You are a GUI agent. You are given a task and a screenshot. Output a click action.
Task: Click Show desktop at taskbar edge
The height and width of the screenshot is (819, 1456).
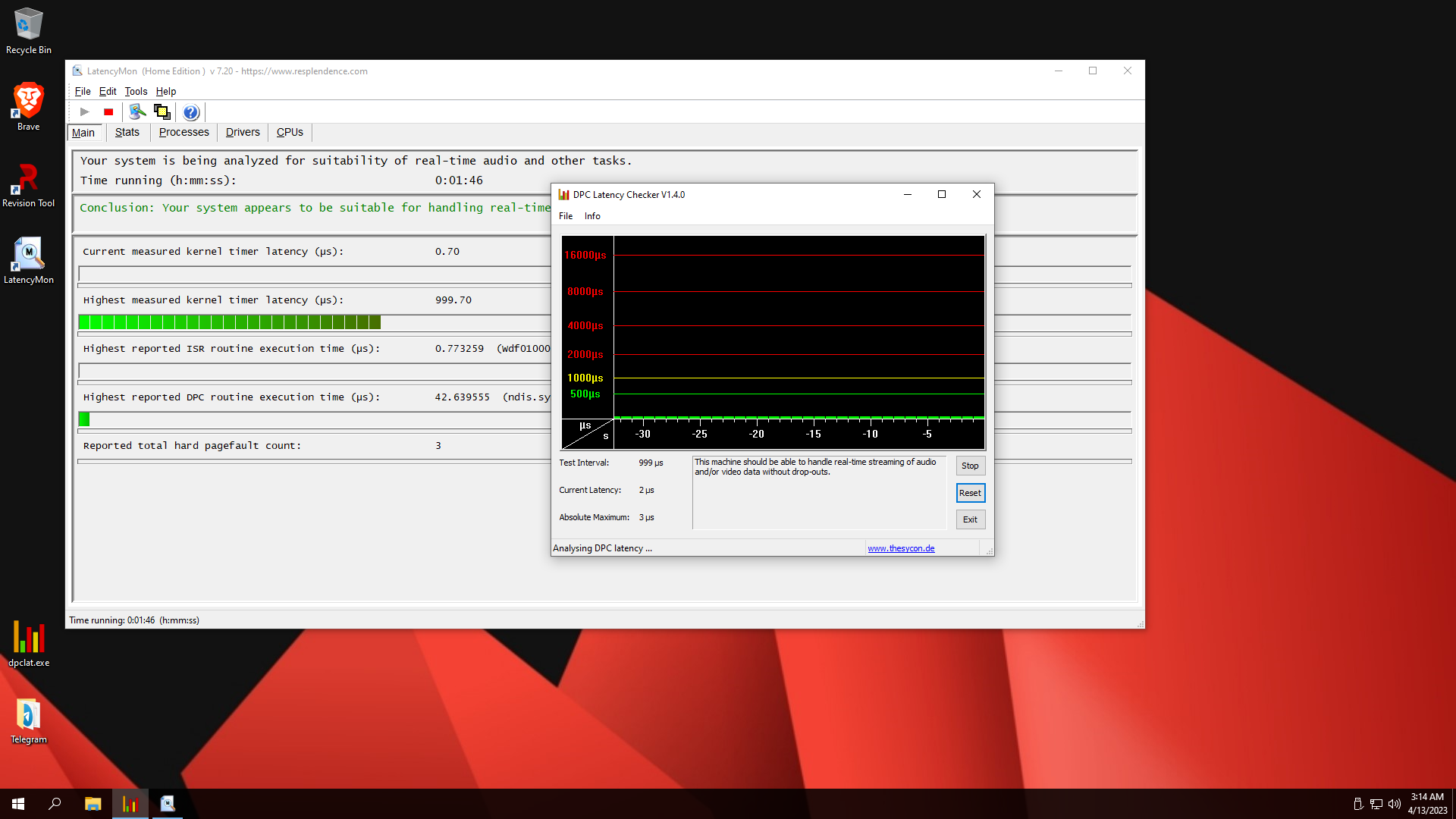[x=1453, y=804]
